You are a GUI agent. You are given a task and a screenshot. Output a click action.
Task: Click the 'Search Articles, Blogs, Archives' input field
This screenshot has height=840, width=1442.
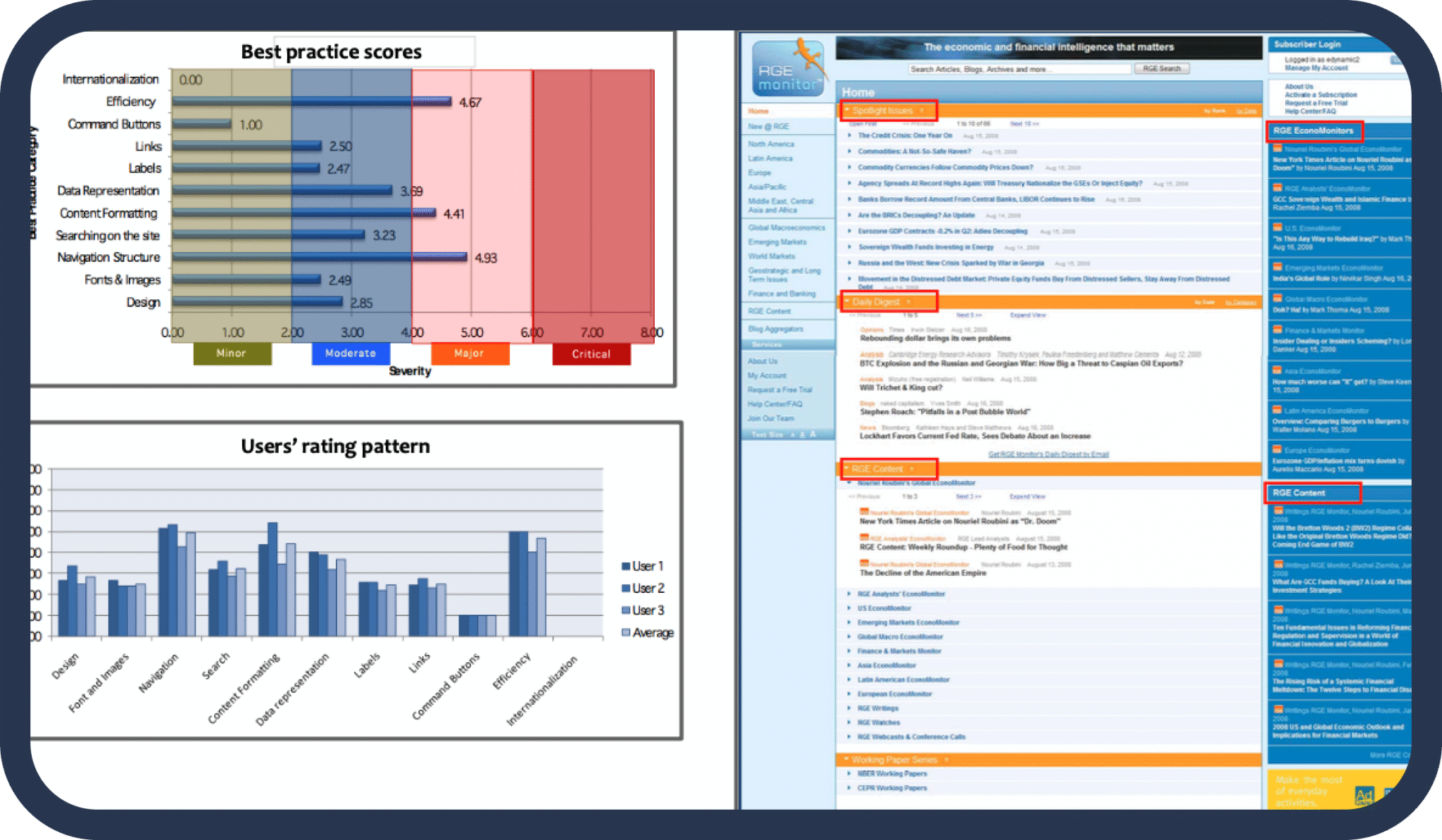pos(1020,69)
